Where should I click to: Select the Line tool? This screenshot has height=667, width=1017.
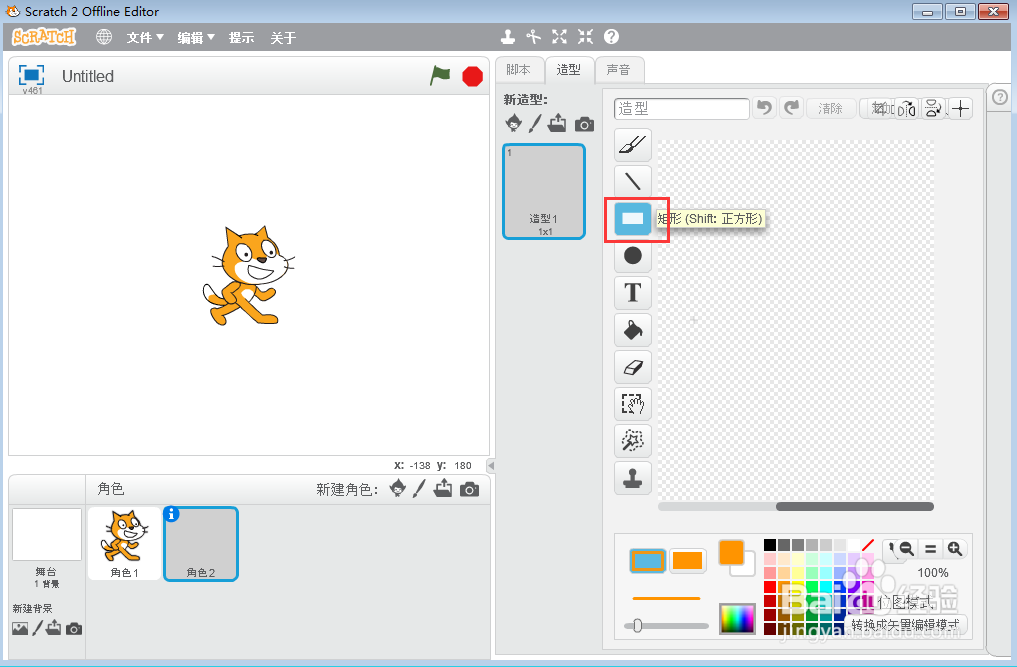[x=632, y=181]
